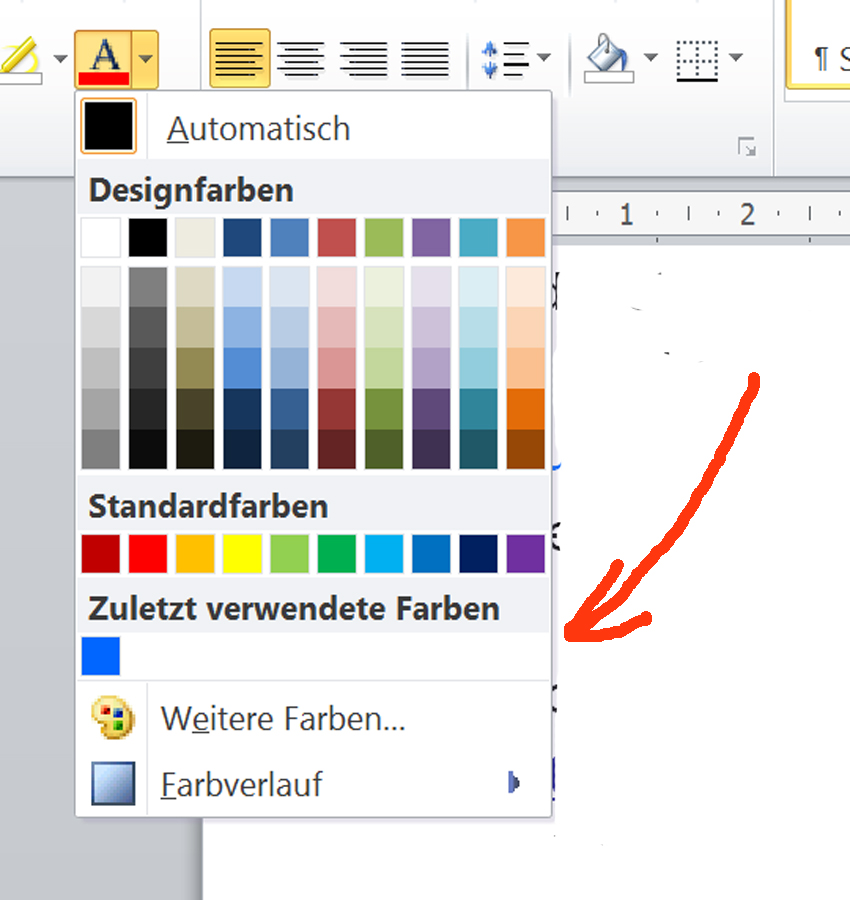Click the line spacing icon
Screen dimensions: 850x900
tap(505, 58)
